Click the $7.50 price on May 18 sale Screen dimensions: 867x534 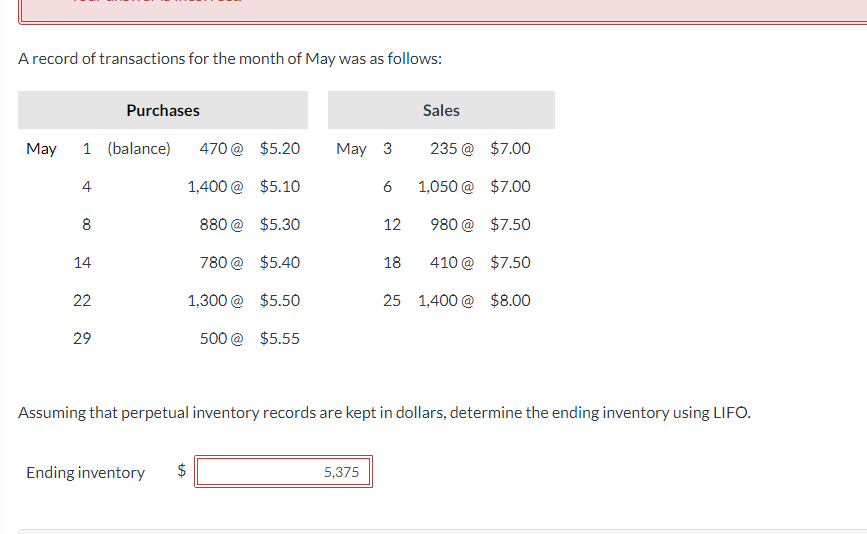[510, 263]
